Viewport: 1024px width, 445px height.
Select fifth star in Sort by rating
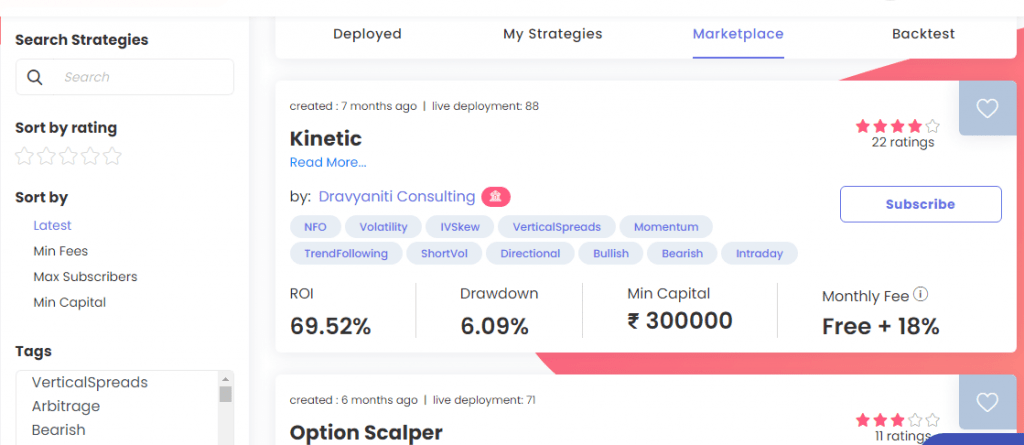pyautogui.click(x=113, y=156)
